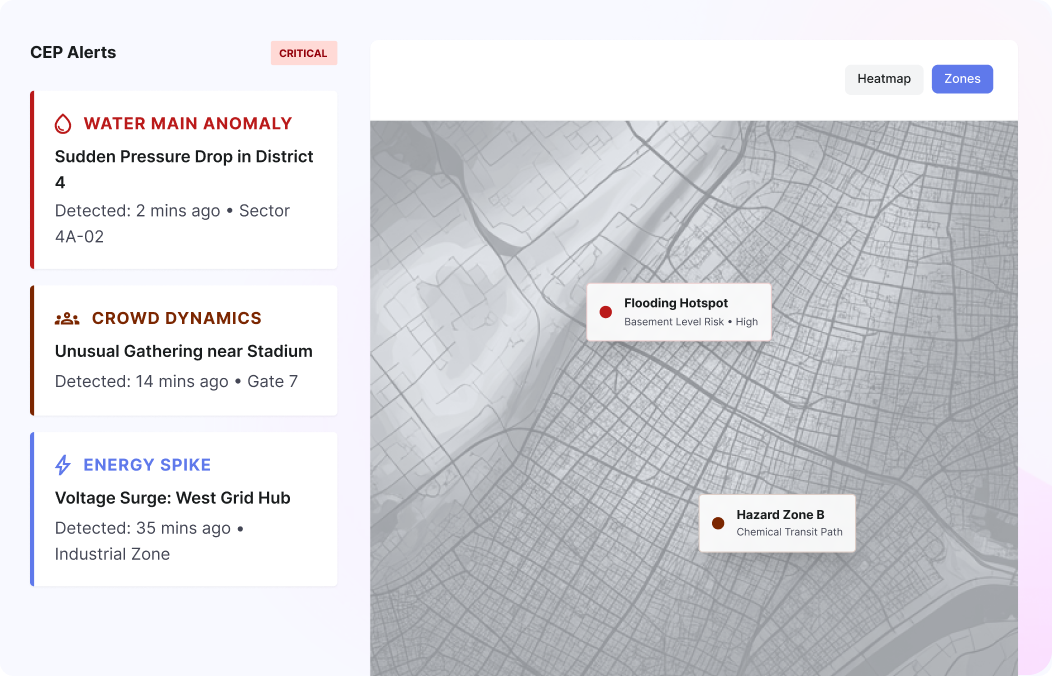Open the Energy Spike alert card
The width and height of the screenshot is (1052, 676).
[185, 507]
